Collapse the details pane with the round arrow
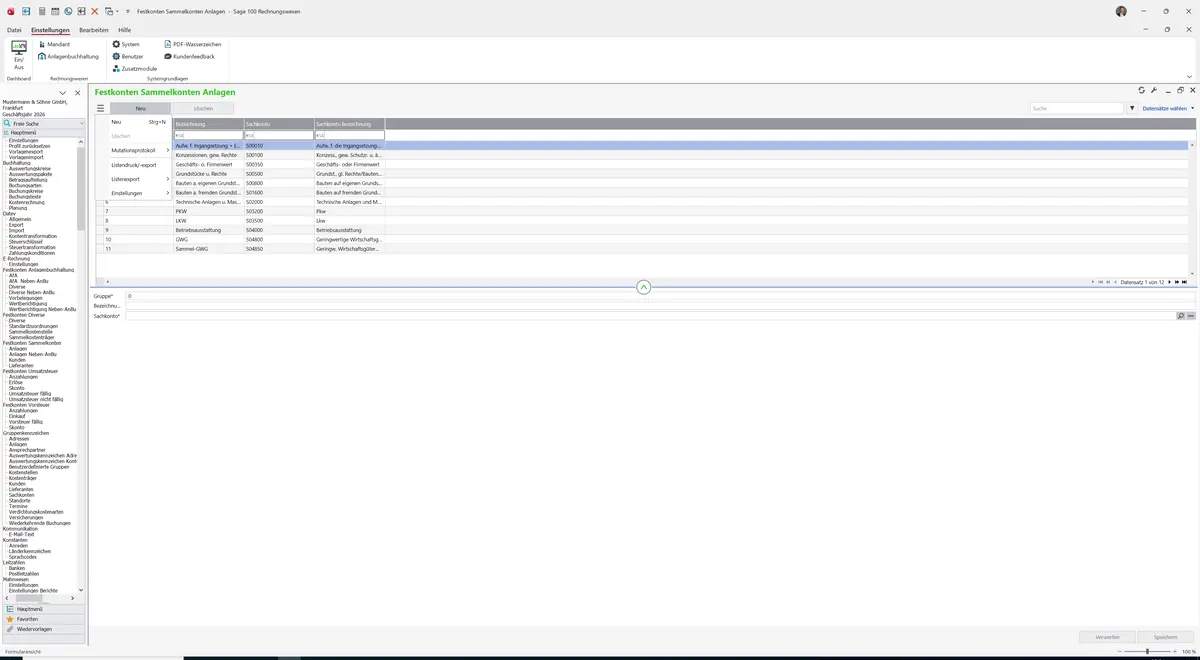The height and width of the screenshot is (660, 1200). [x=643, y=287]
